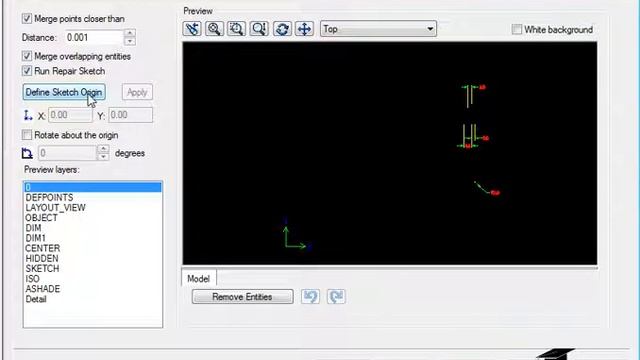The height and width of the screenshot is (360, 640).
Task: Click the Distance input field
Action: [x=95, y=38]
